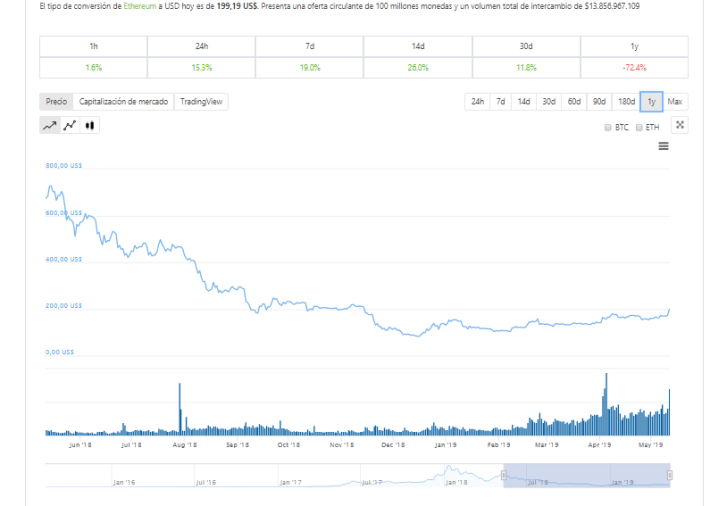This screenshot has height=506, width=710.
Task: Open Capitalización de mercado tab
Action: [123, 101]
